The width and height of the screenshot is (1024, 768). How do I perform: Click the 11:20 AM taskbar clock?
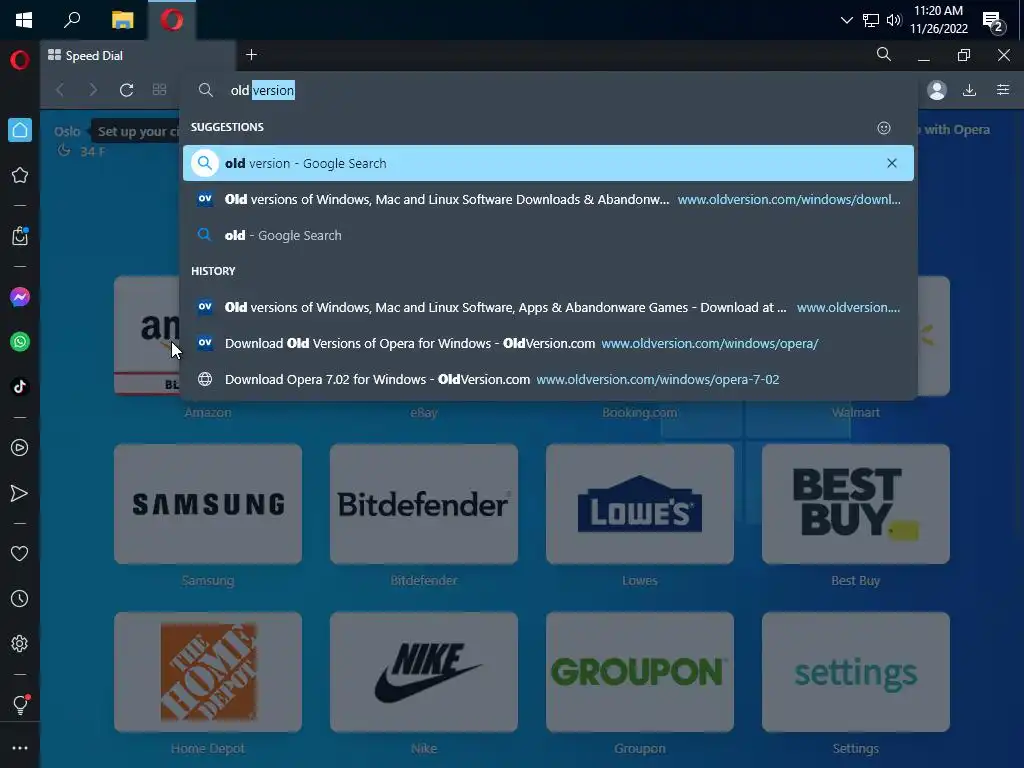point(938,20)
